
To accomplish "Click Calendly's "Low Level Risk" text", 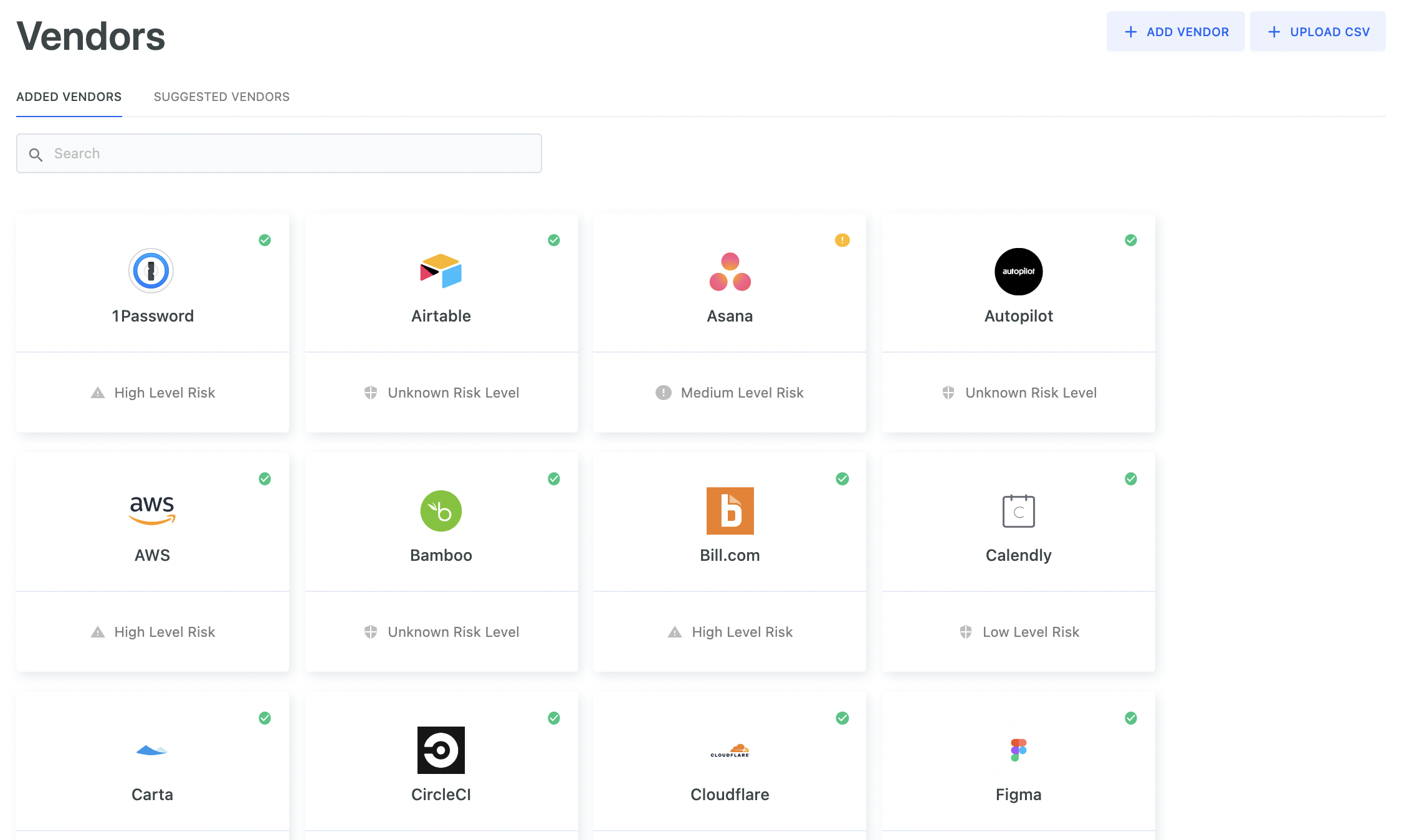I will coord(1031,632).
